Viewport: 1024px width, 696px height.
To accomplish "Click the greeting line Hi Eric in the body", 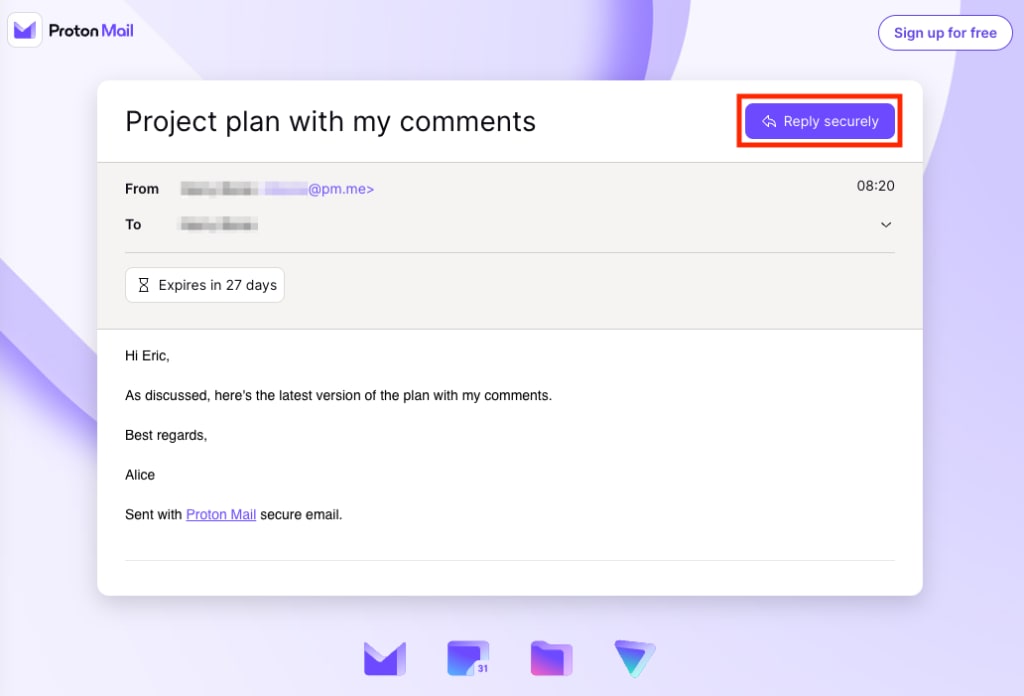I will pyautogui.click(x=146, y=355).
